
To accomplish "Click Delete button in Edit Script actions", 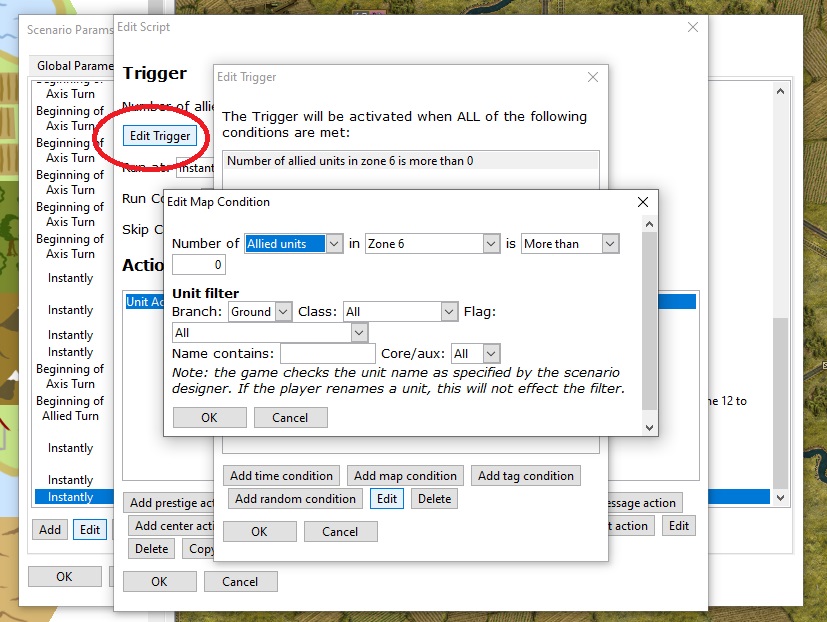I will click(151, 549).
